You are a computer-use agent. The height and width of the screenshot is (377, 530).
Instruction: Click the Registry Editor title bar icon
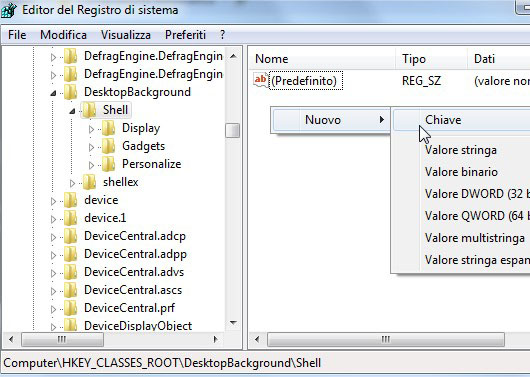(9, 10)
